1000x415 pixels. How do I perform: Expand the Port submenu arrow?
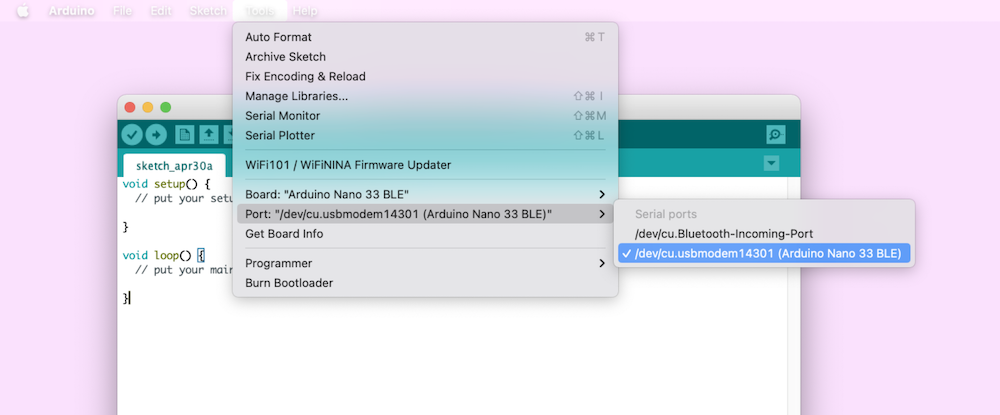[601, 214]
